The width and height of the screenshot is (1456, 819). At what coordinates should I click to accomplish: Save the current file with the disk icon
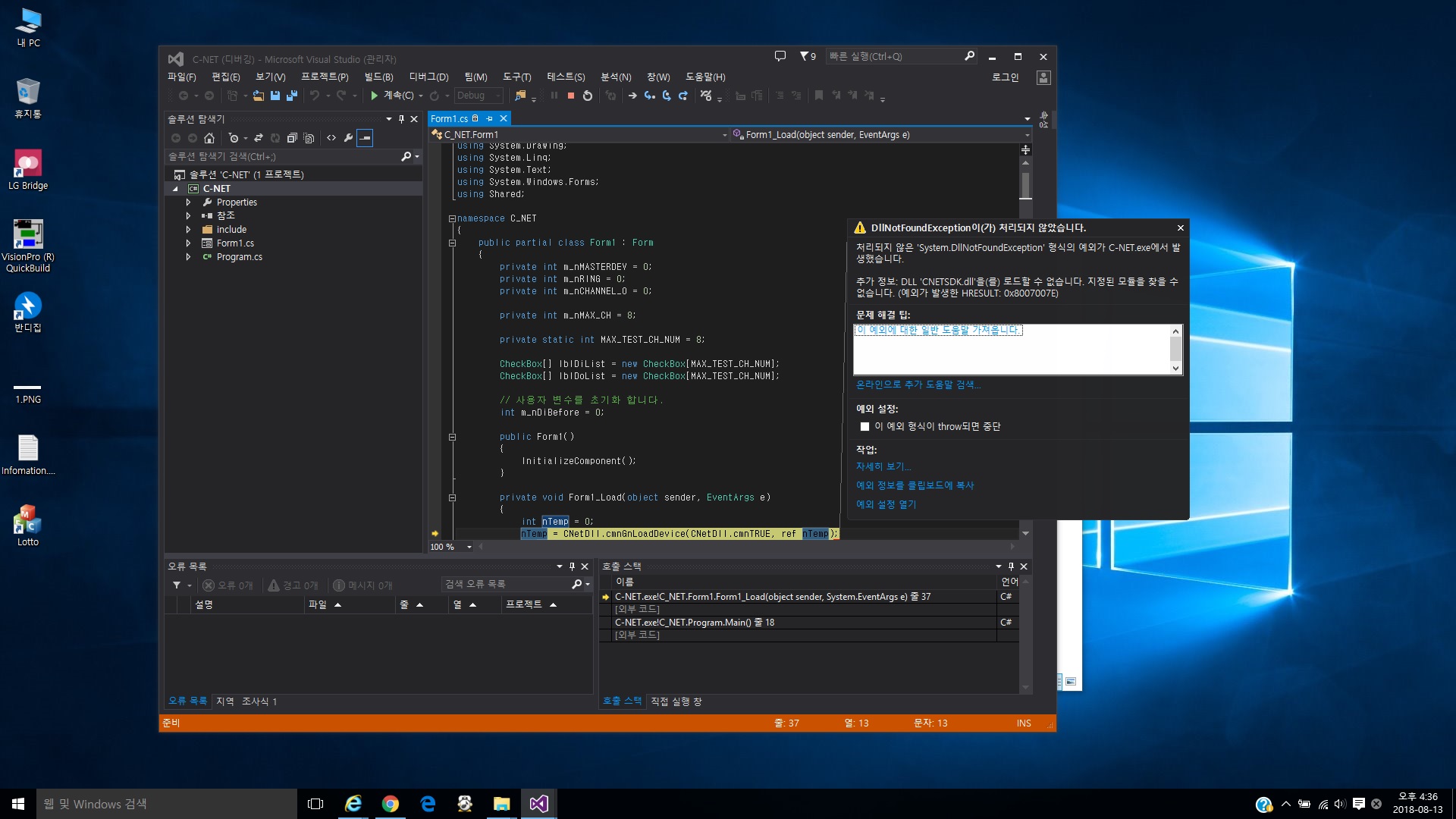[275, 96]
